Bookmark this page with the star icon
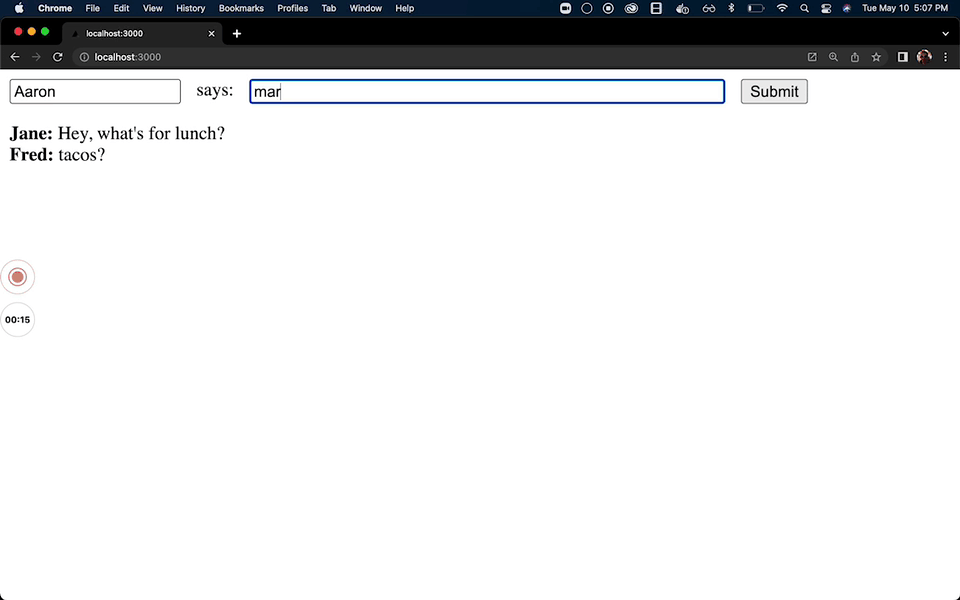 click(876, 57)
